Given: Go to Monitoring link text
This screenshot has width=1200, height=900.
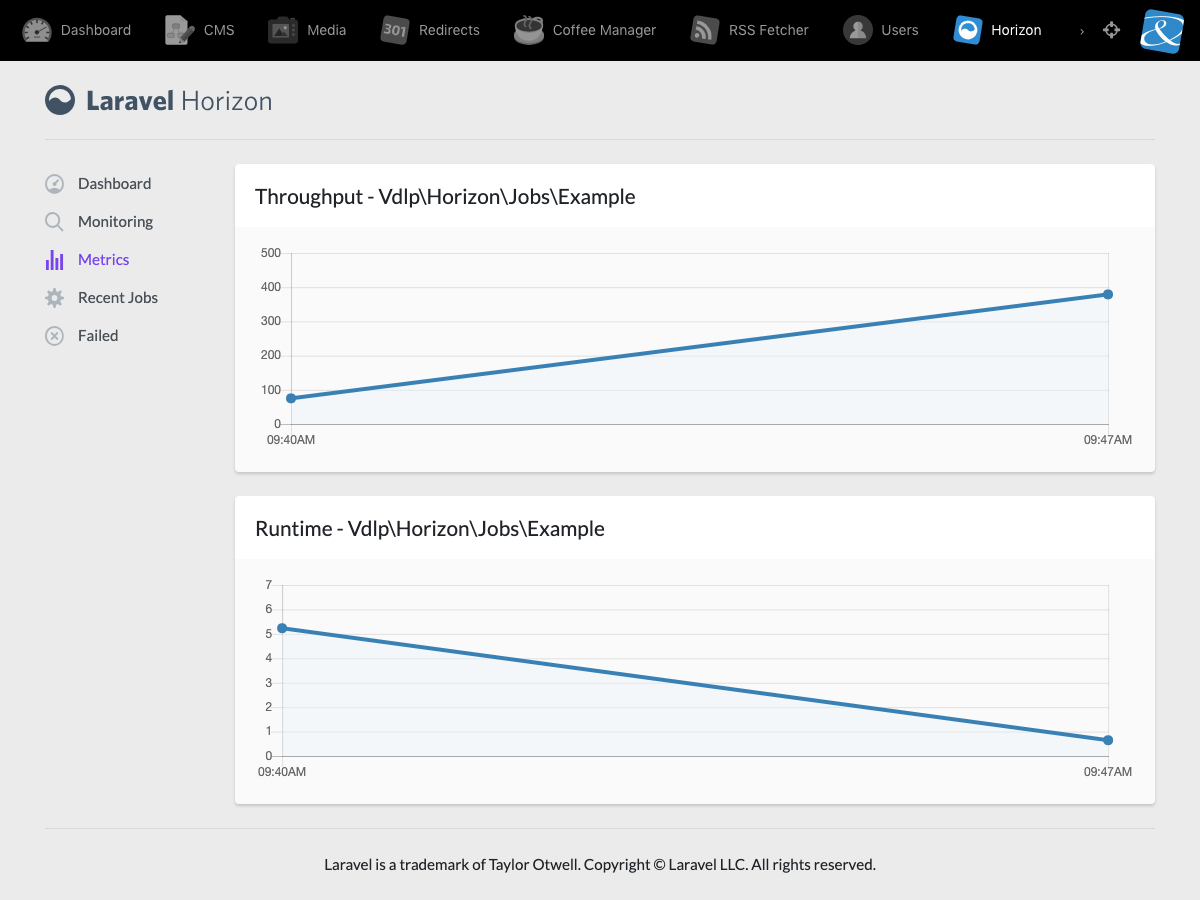Looking at the screenshot, I should [116, 222].
